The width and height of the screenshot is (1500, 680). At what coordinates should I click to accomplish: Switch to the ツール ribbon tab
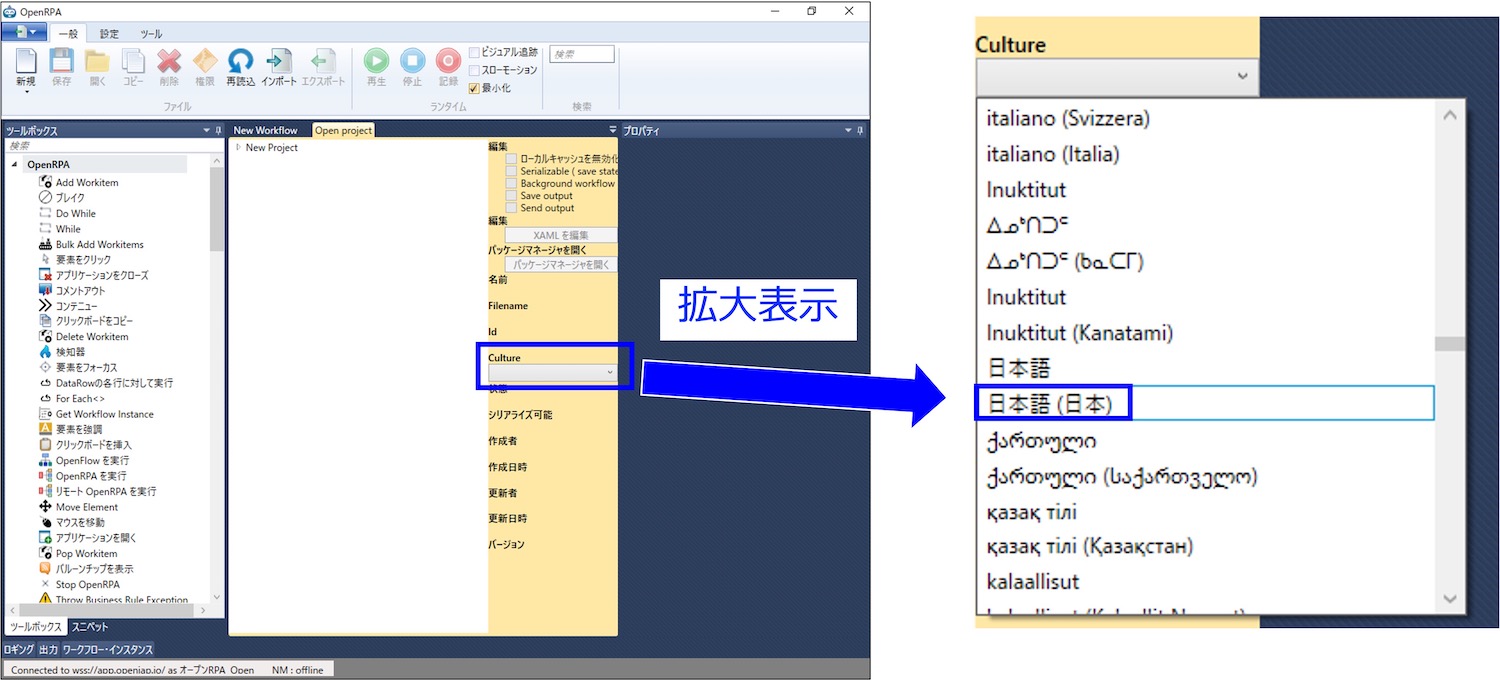151,33
